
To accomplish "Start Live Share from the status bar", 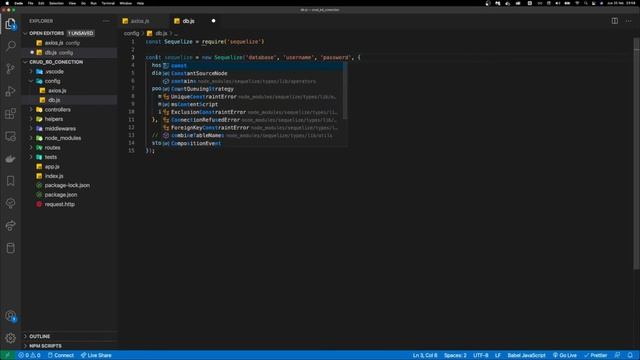I will coord(96,355).
